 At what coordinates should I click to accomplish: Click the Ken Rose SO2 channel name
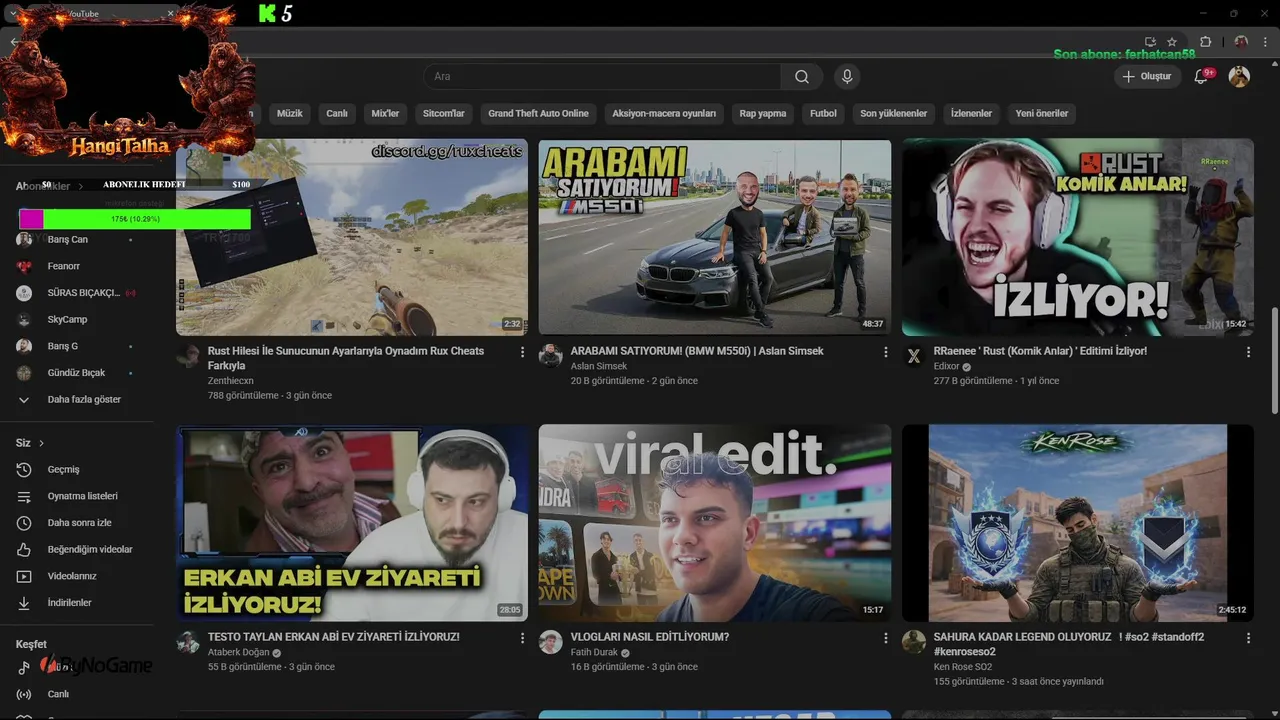point(962,667)
